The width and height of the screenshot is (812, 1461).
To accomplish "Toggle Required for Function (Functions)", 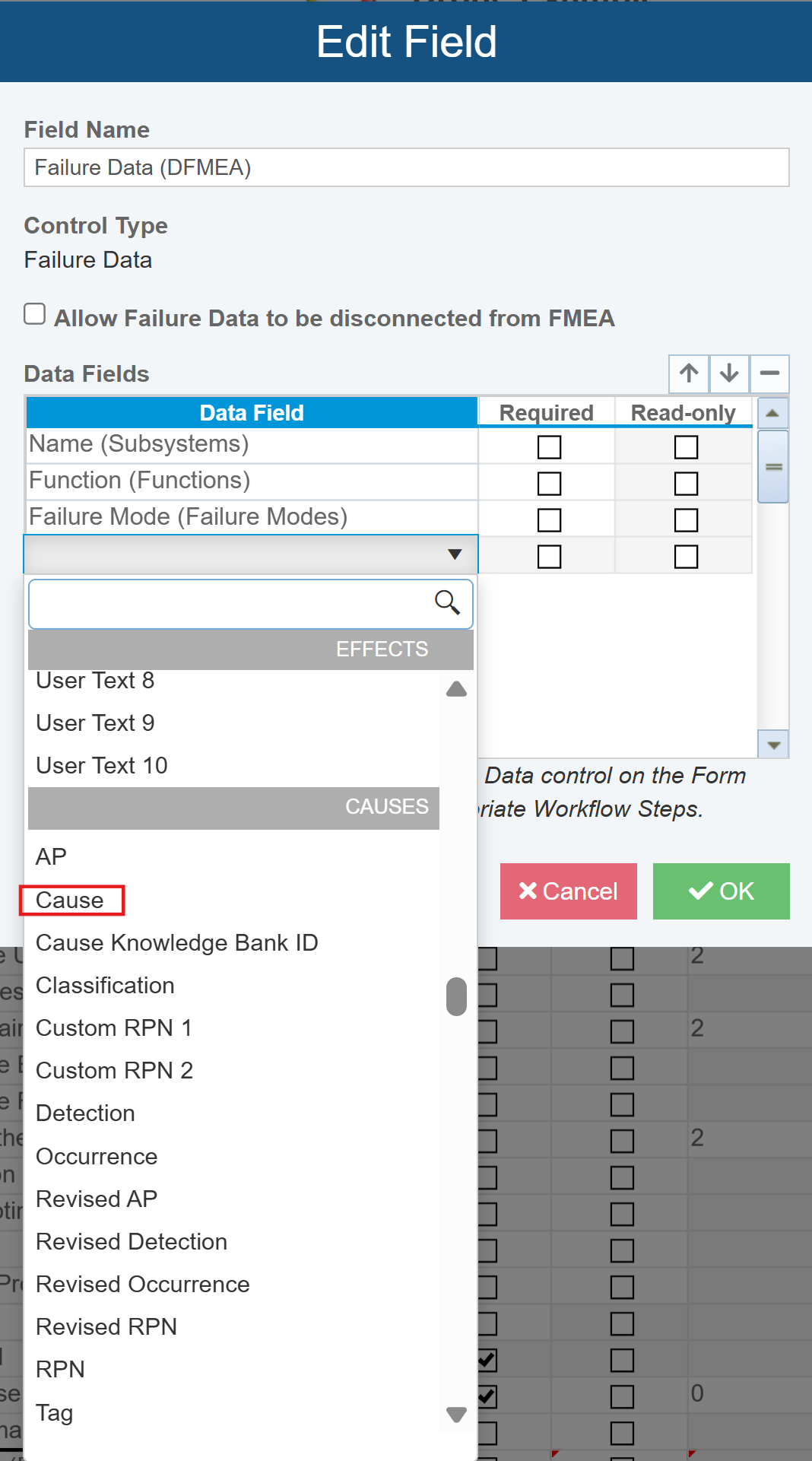I will [x=549, y=484].
